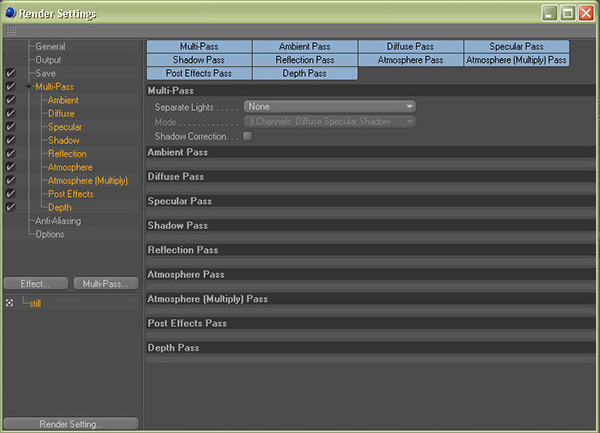Switch to the Ambient Pass tab
The image size is (600, 433).
coord(304,47)
